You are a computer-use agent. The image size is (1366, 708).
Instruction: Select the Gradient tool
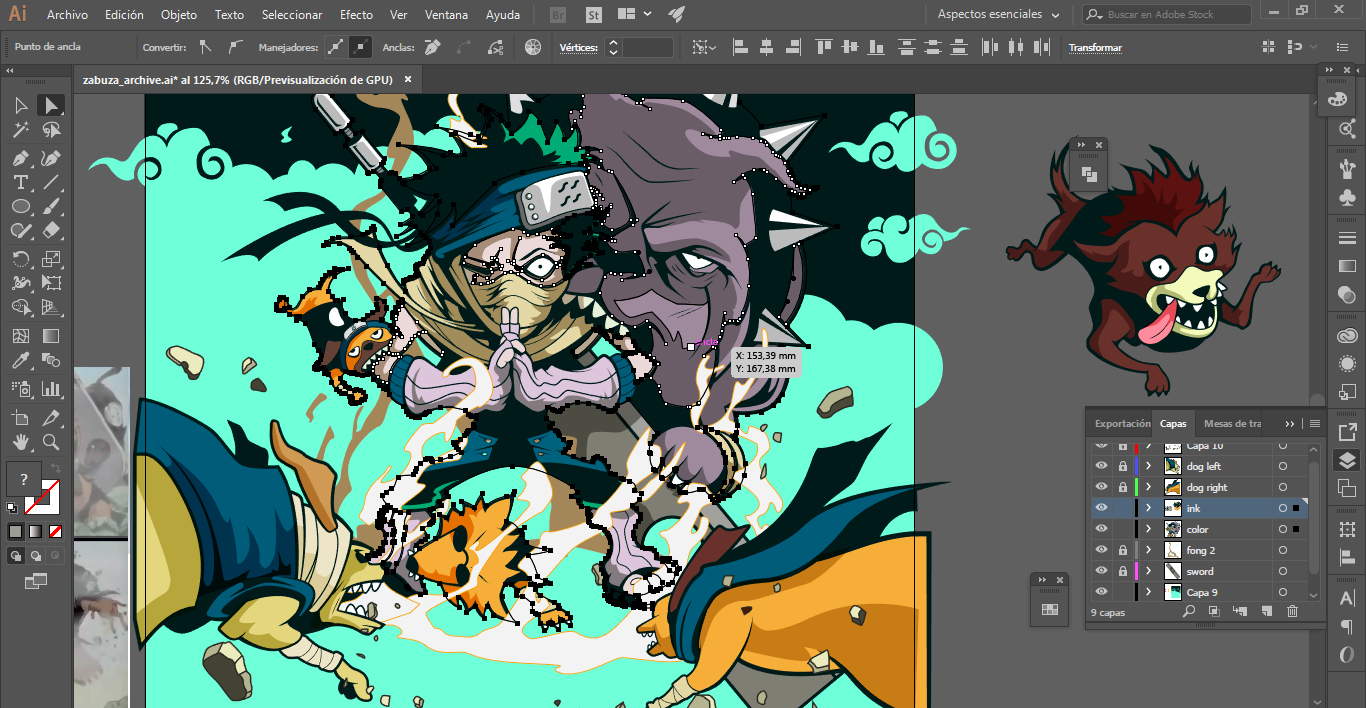51,337
